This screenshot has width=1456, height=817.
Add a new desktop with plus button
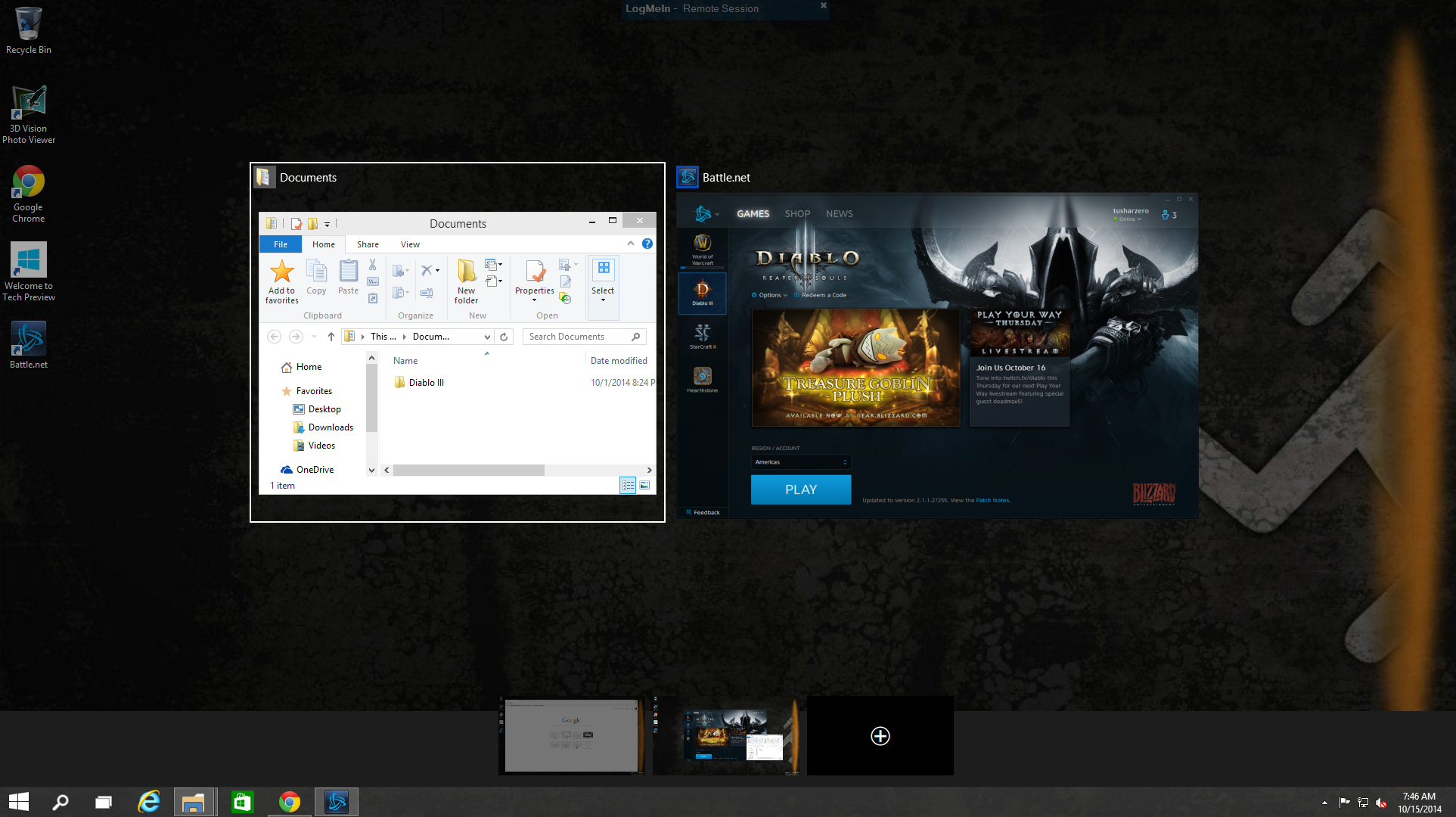pos(880,736)
